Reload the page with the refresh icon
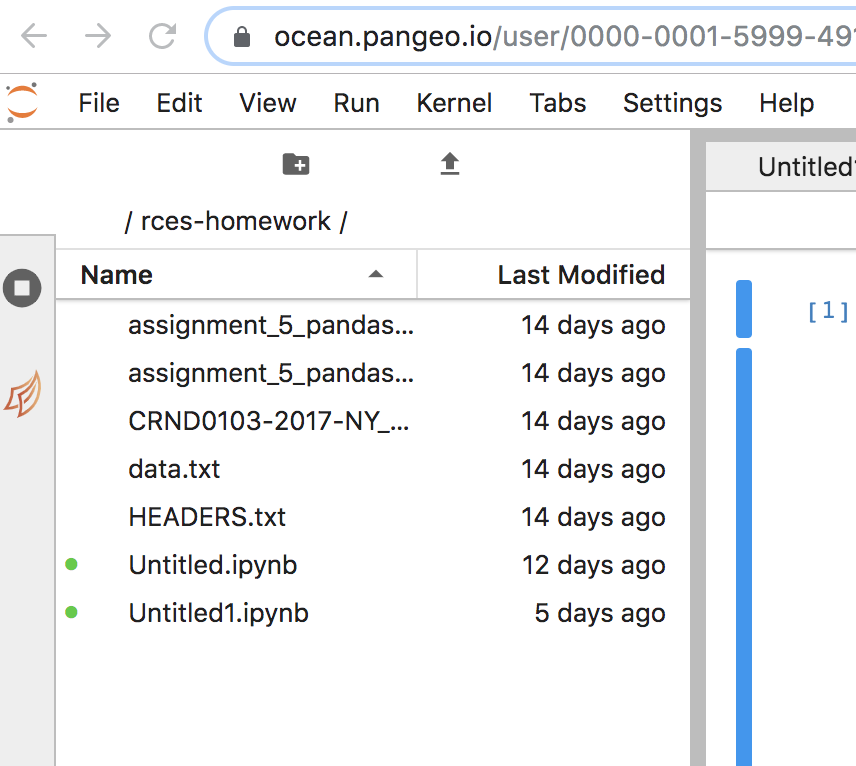 [162, 32]
